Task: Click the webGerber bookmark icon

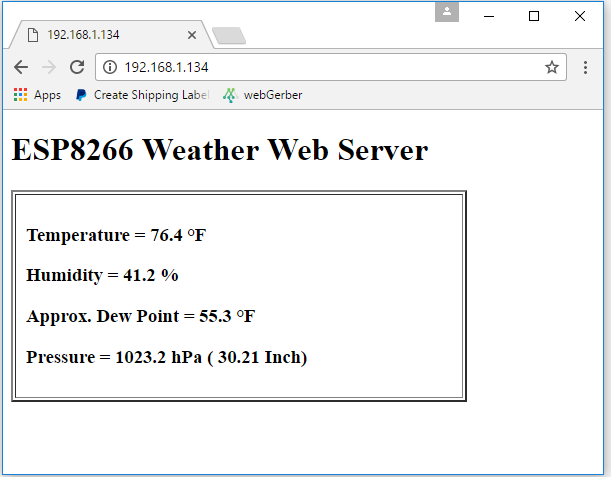Action: [230, 95]
